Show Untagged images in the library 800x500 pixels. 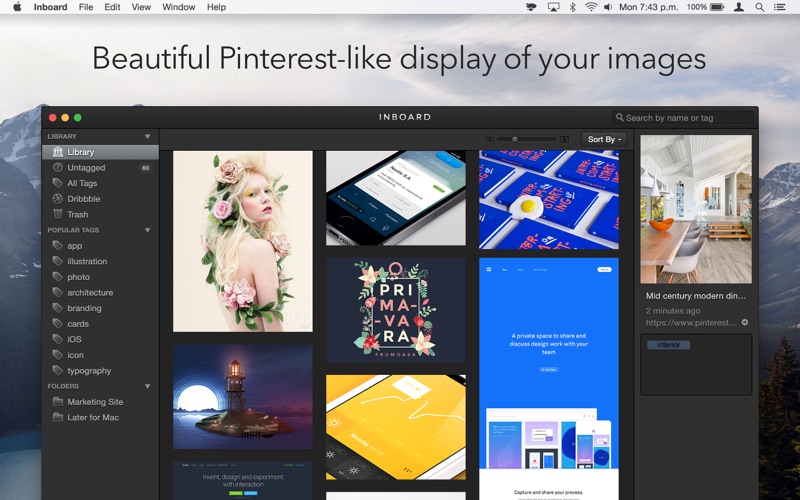point(86,168)
